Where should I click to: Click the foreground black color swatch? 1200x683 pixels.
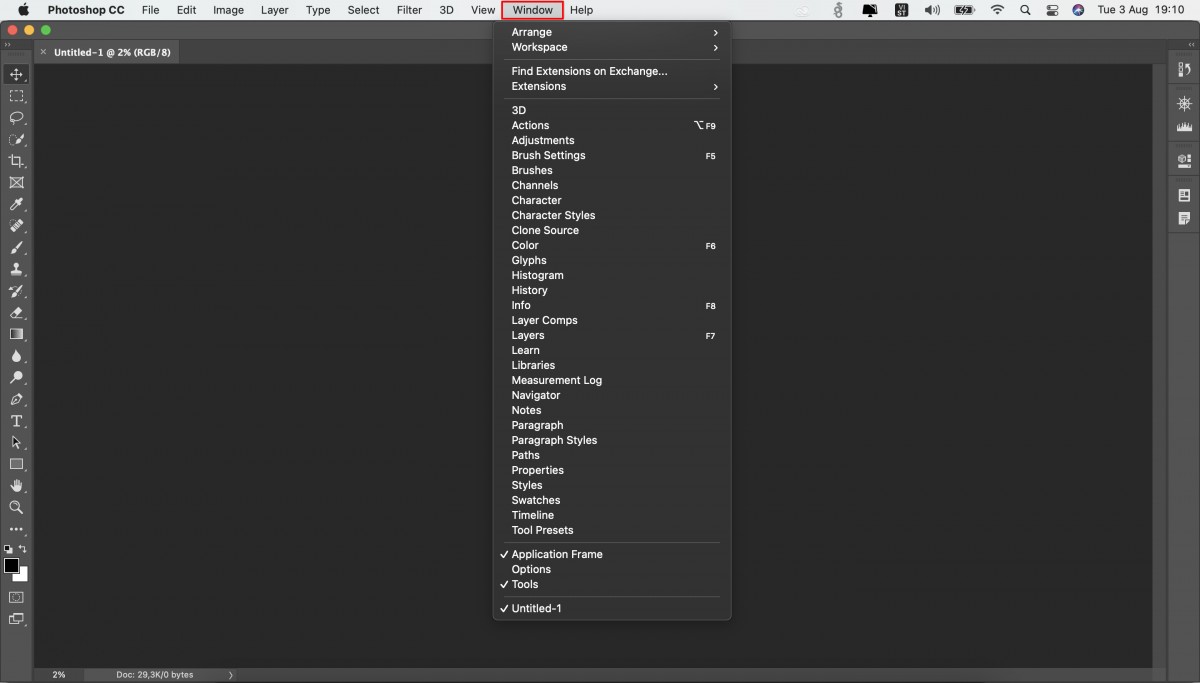click(12, 566)
